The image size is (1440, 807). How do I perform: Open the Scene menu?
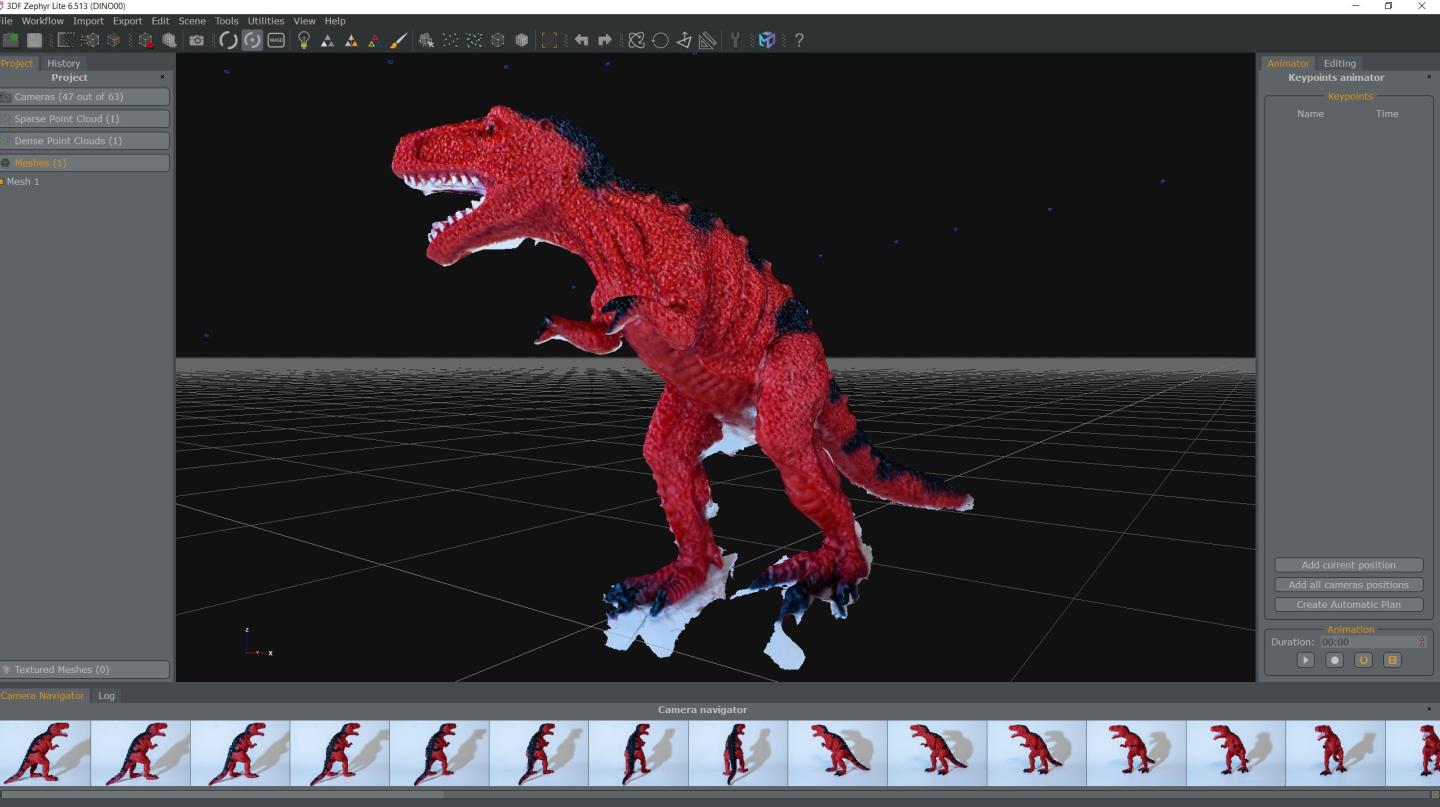(x=192, y=20)
